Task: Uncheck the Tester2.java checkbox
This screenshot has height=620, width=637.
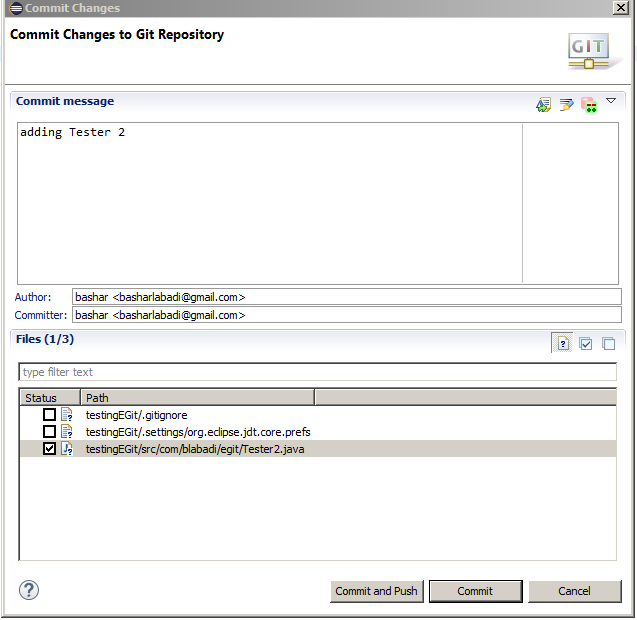Action: point(49,449)
